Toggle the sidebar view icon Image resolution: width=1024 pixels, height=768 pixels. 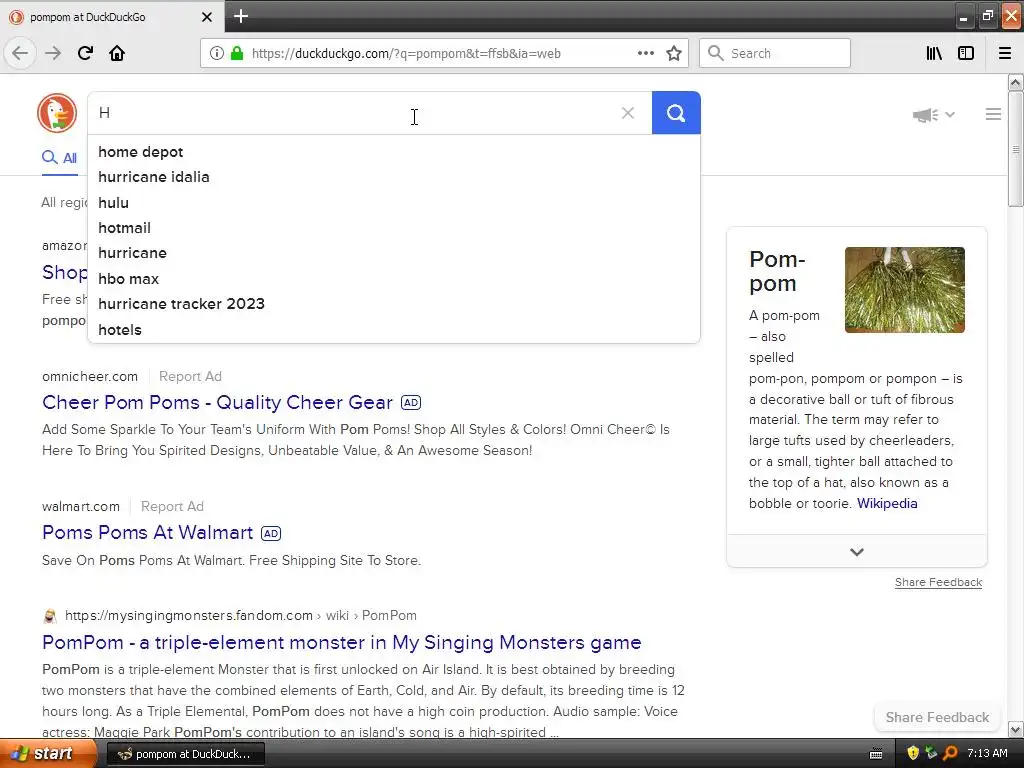click(x=966, y=53)
